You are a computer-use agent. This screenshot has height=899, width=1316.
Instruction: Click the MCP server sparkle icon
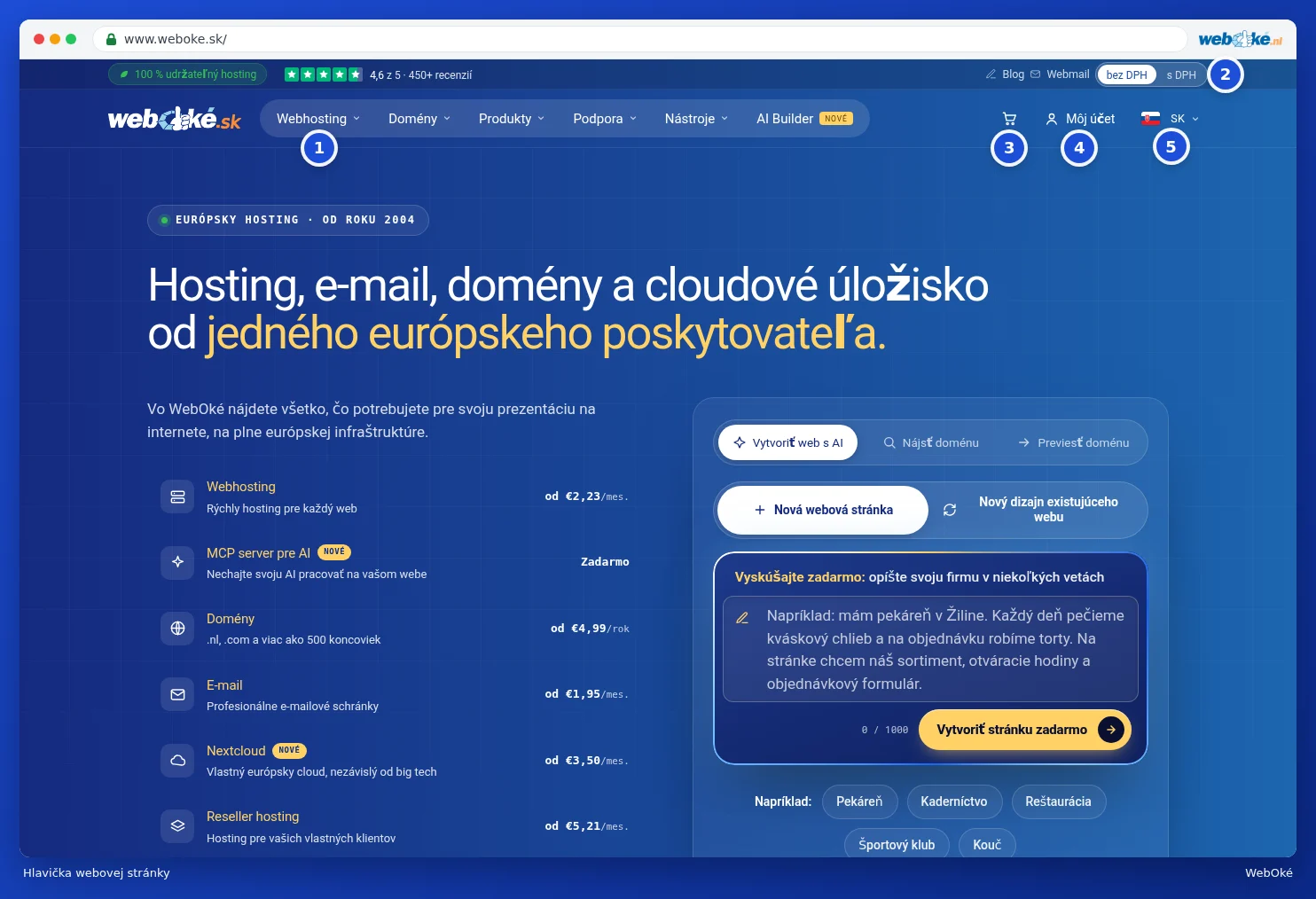pyautogui.click(x=177, y=562)
